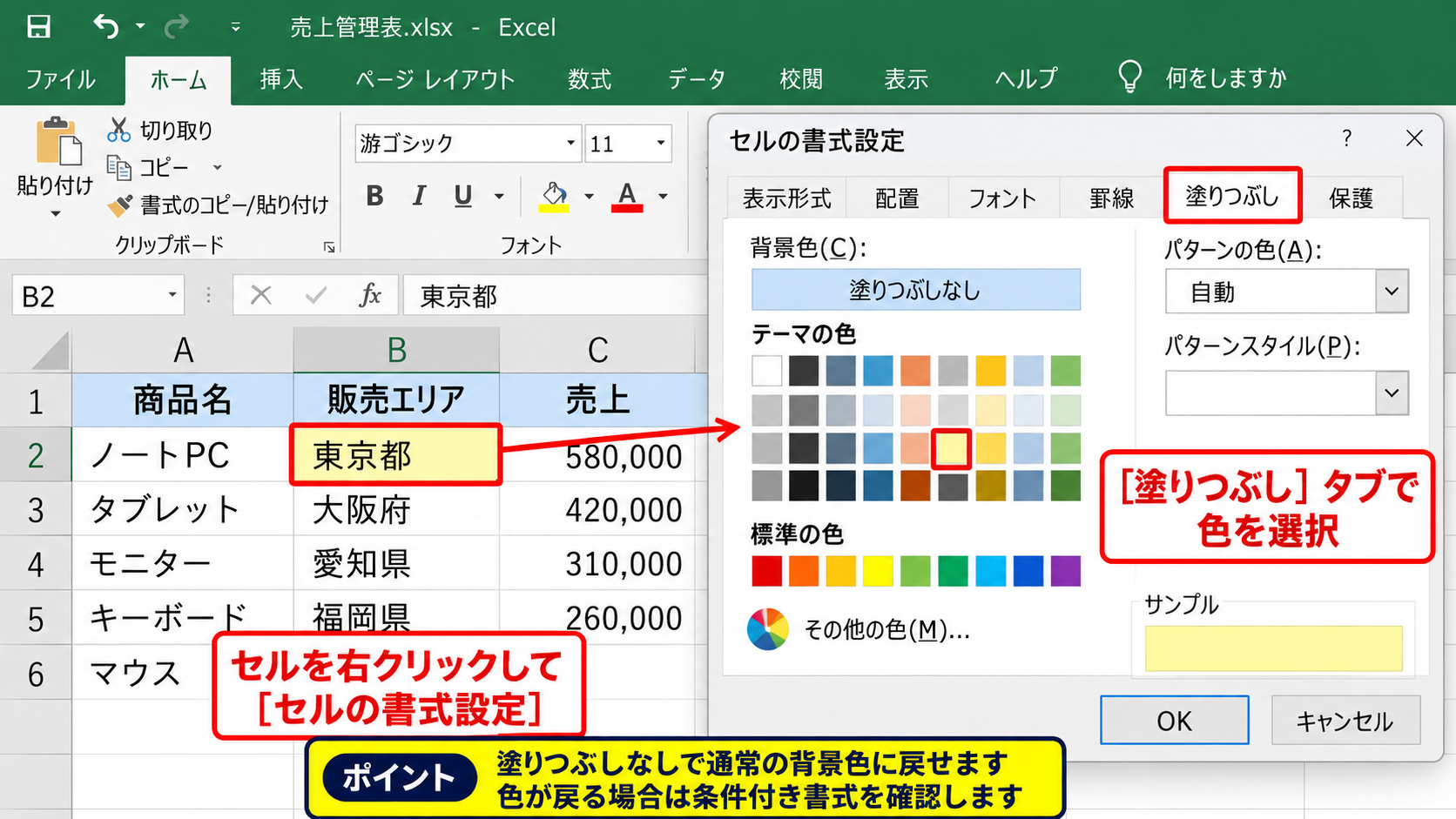Viewport: 1456px width, 819px height.
Task: Expand the font name dropdown
Action: pyautogui.click(x=570, y=143)
